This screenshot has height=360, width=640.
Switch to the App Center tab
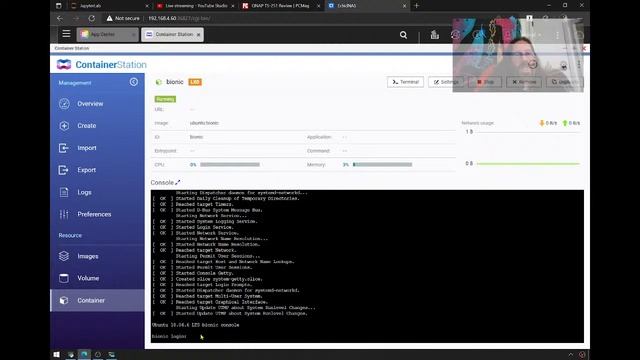point(107,35)
